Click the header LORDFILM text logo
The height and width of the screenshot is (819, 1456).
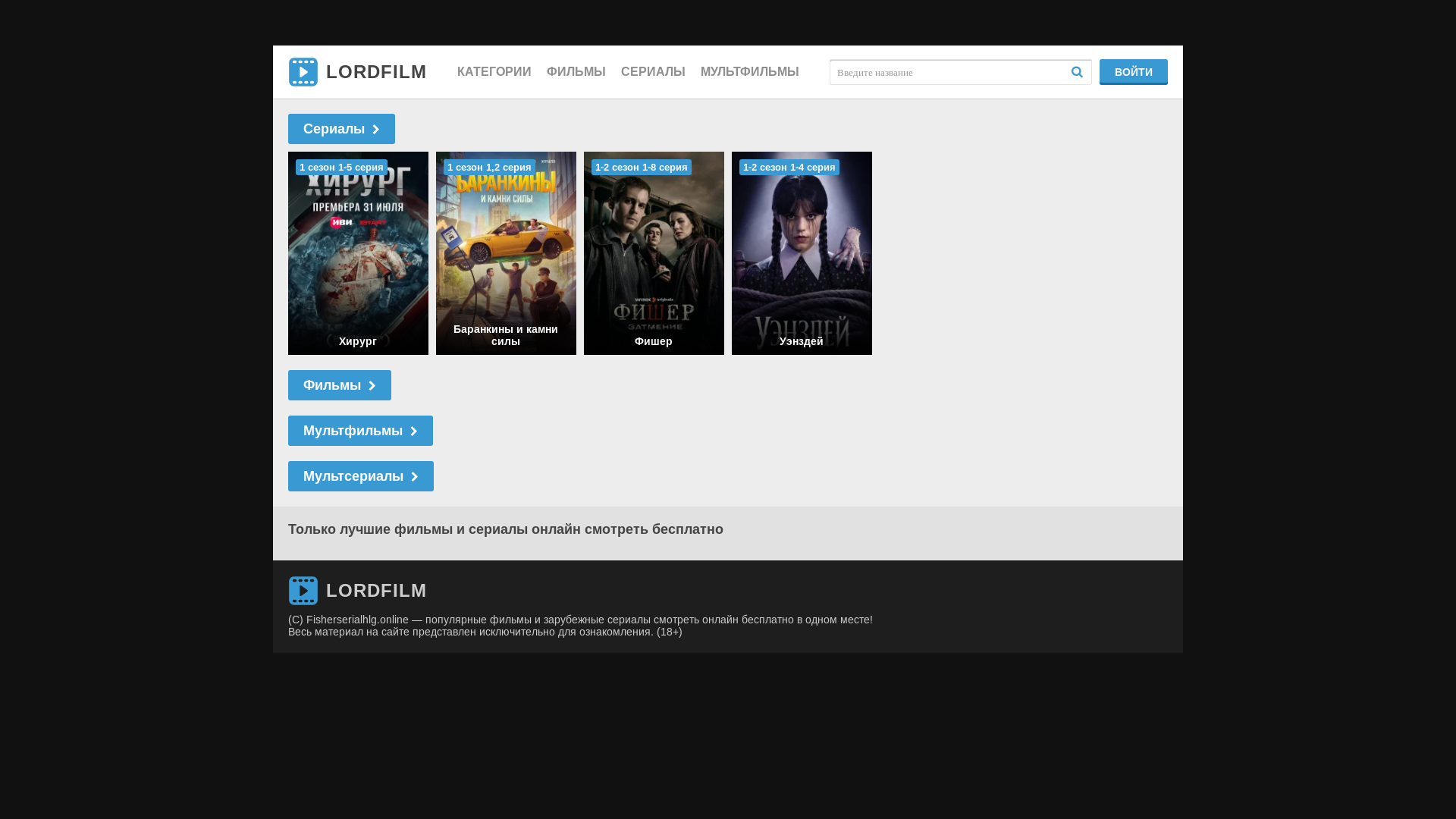tap(376, 72)
